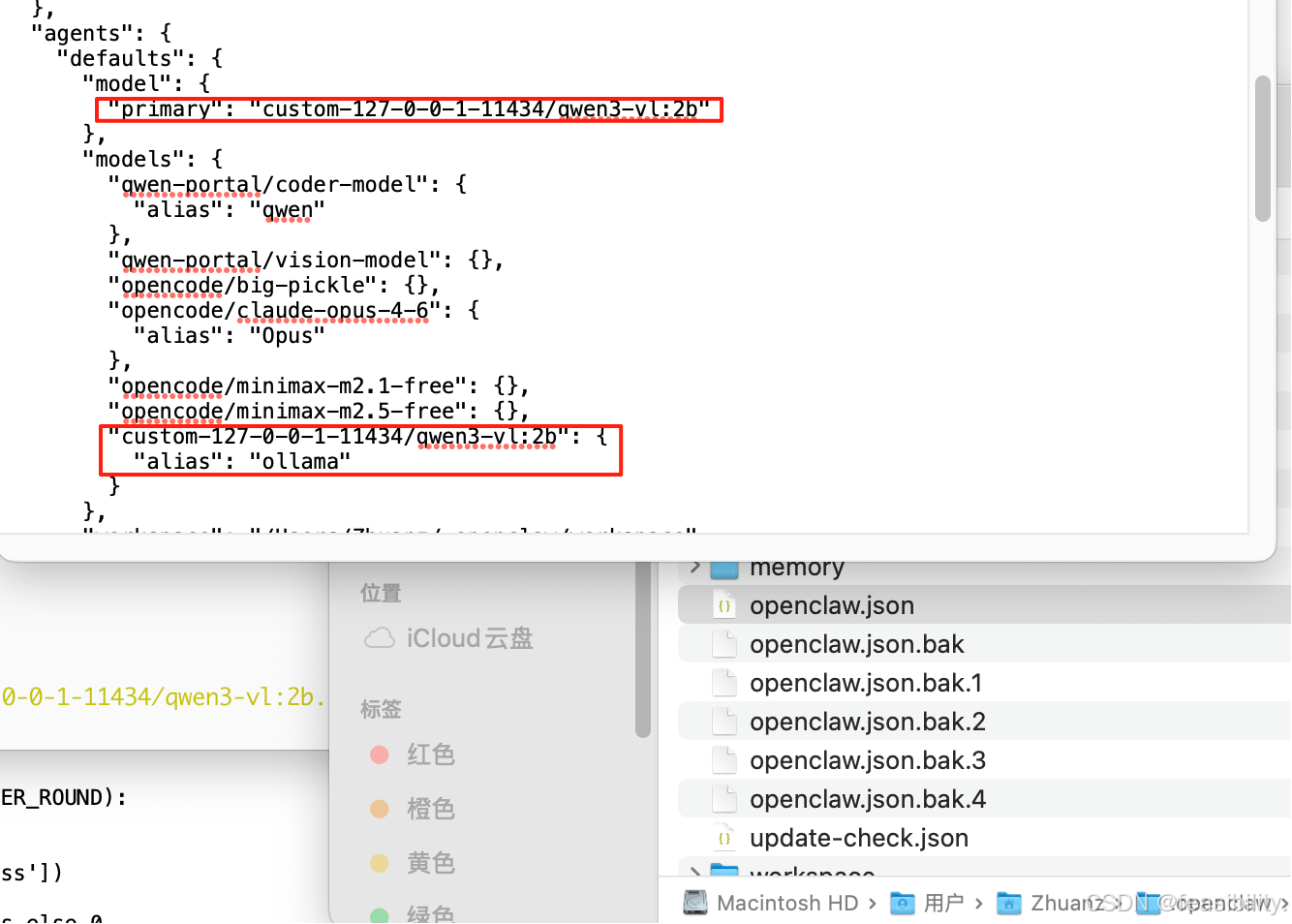1292x924 pixels.
Task: Click the document icon beside openclaw.json.bak.3
Action: (x=723, y=759)
